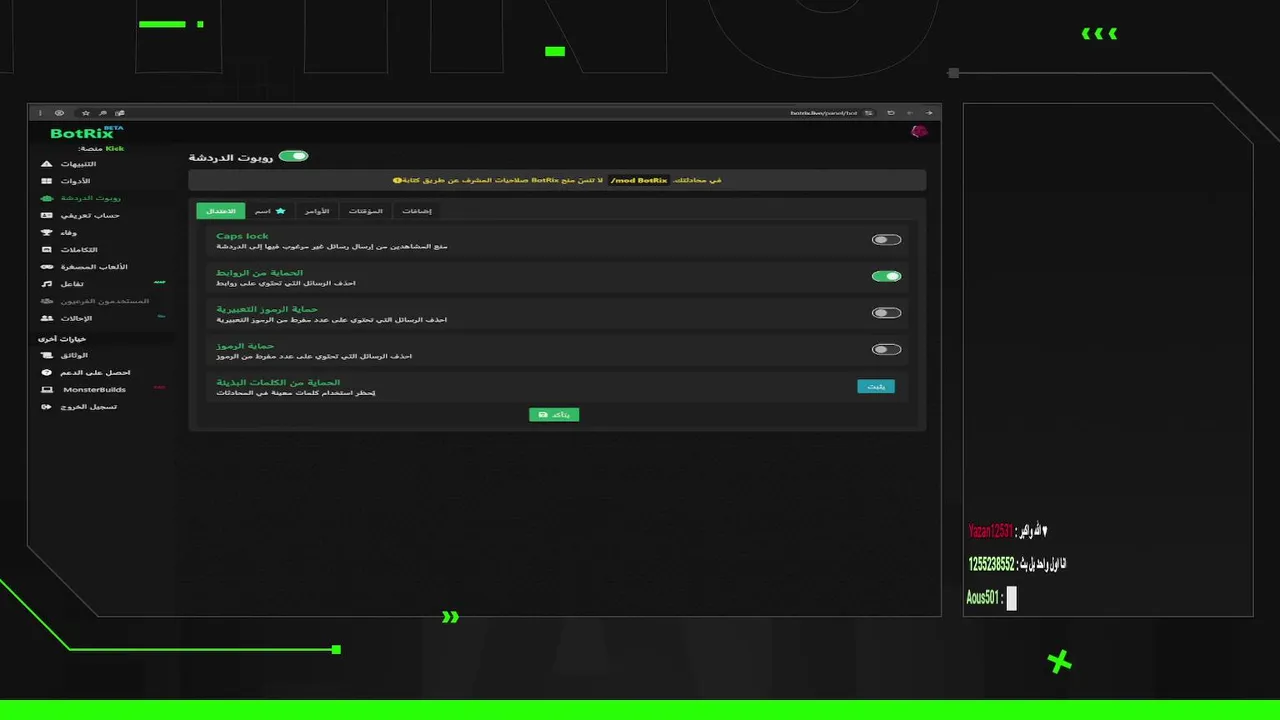Click the Caps lock setting title
The image size is (1280, 720).
[242, 236]
